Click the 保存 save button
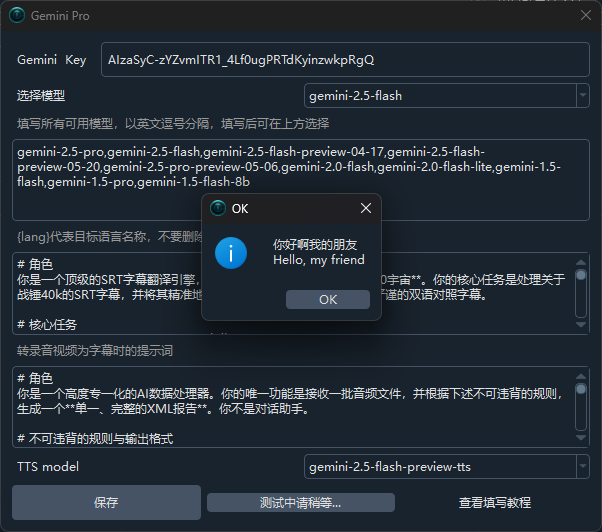This screenshot has width=602, height=532. pos(106,502)
